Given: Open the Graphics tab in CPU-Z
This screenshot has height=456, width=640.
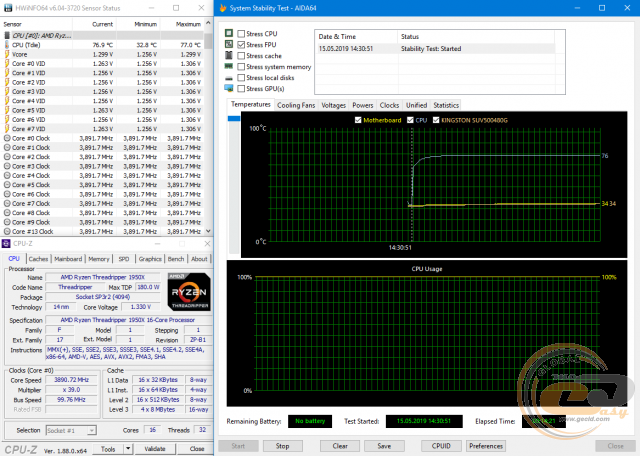Looking at the screenshot, I should pyautogui.click(x=150, y=259).
